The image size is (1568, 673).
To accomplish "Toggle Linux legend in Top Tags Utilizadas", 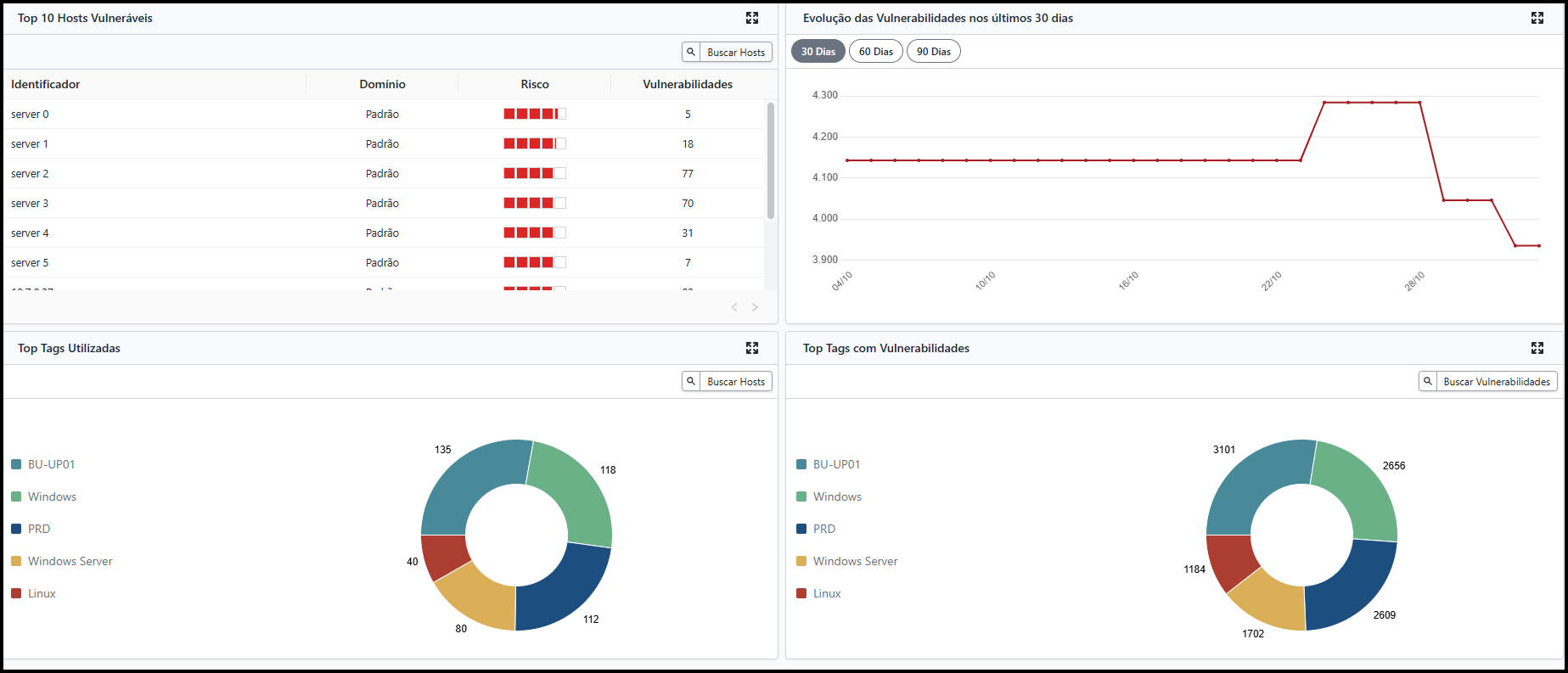I will pyautogui.click(x=42, y=593).
